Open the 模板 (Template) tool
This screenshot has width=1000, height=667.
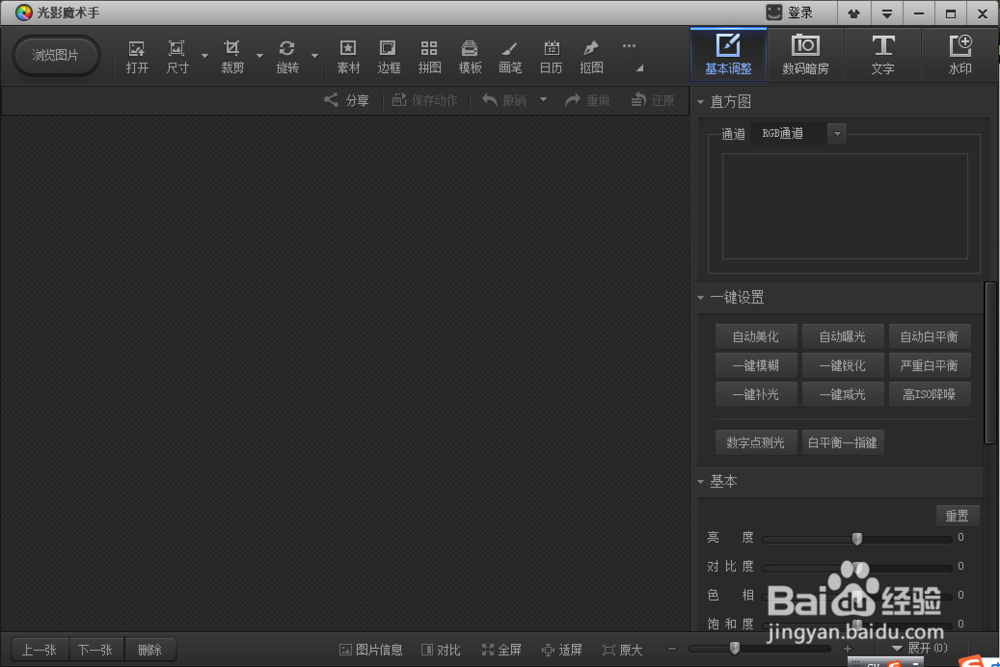pos(469,55)
